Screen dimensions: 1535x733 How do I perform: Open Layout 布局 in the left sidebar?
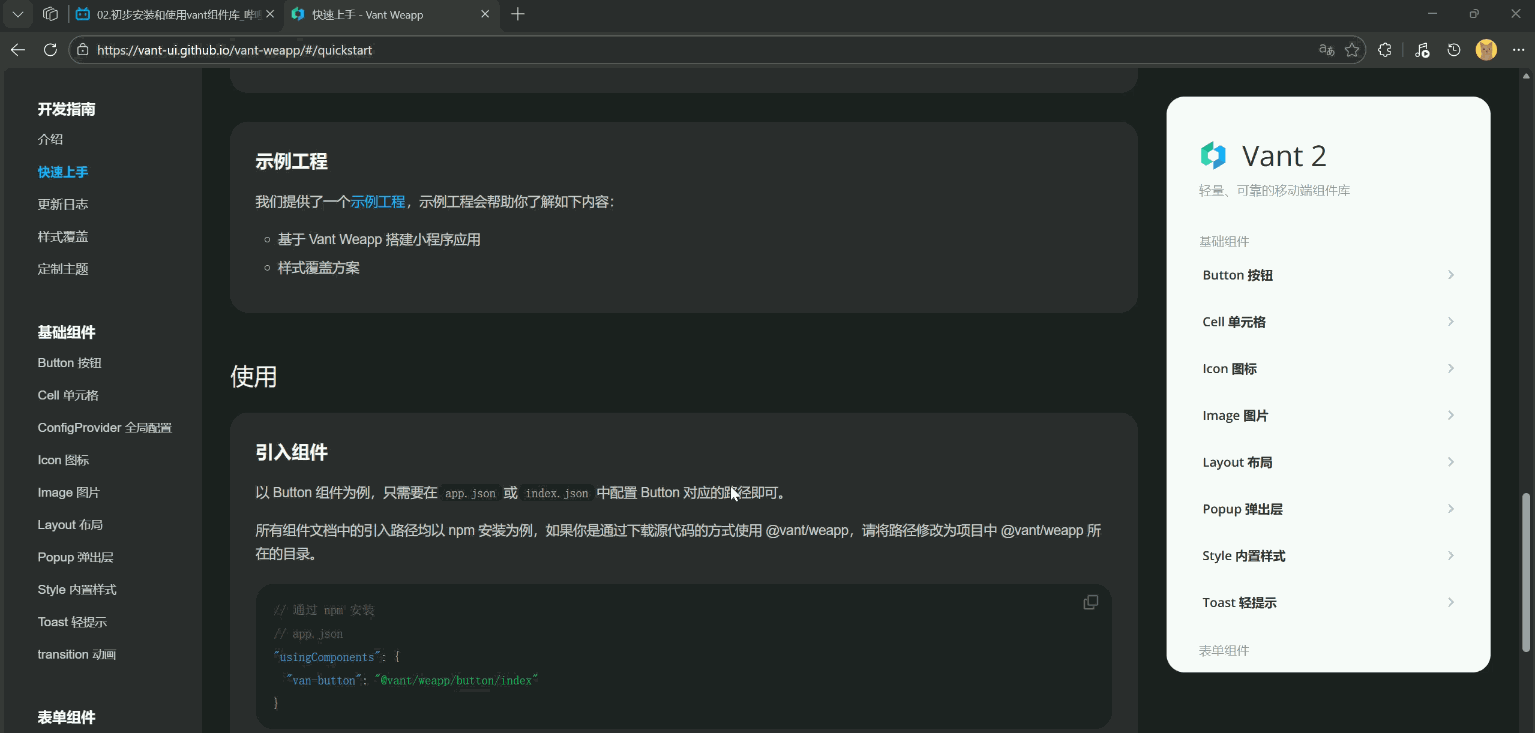[x=70, y=525]
